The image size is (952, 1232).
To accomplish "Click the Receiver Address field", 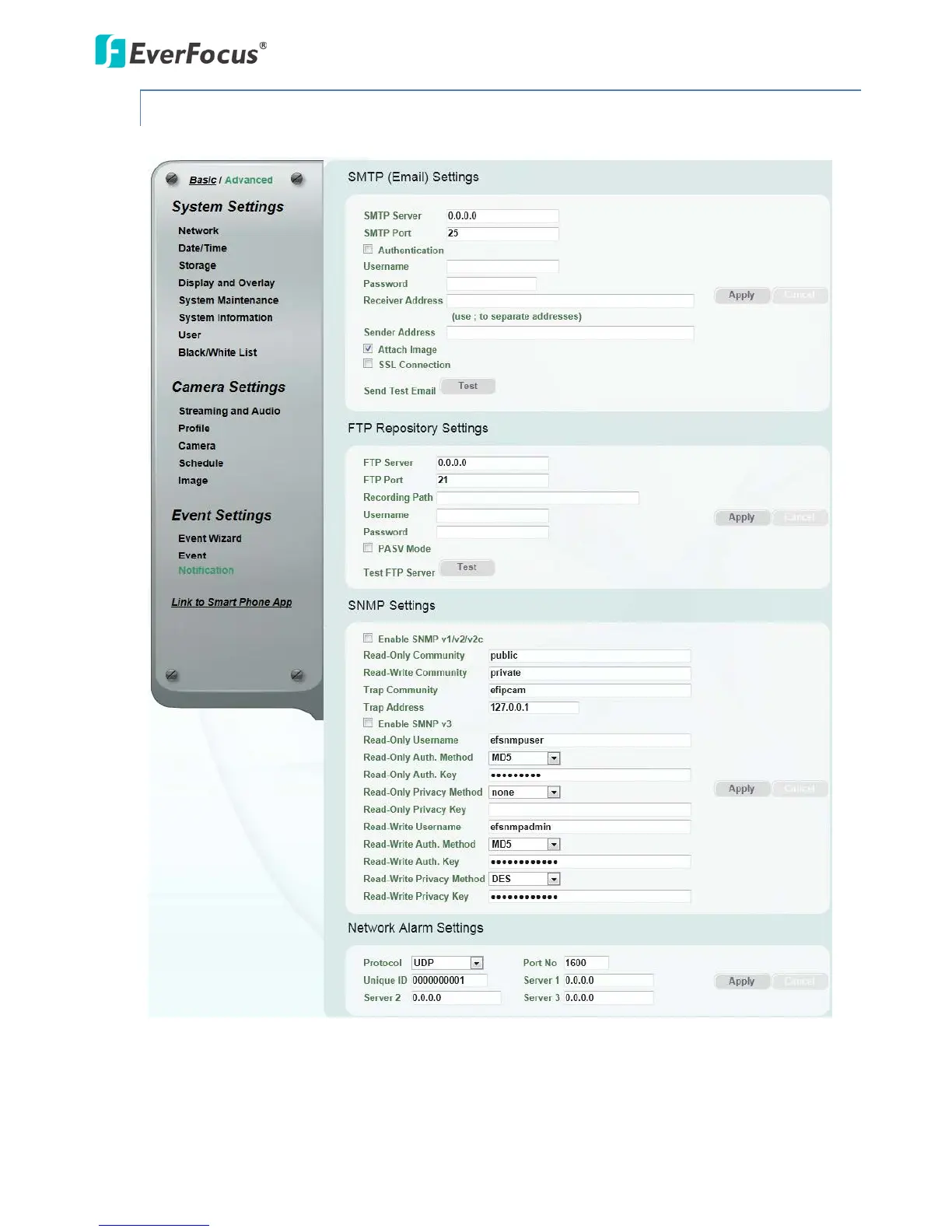I will tap(570, 301).
